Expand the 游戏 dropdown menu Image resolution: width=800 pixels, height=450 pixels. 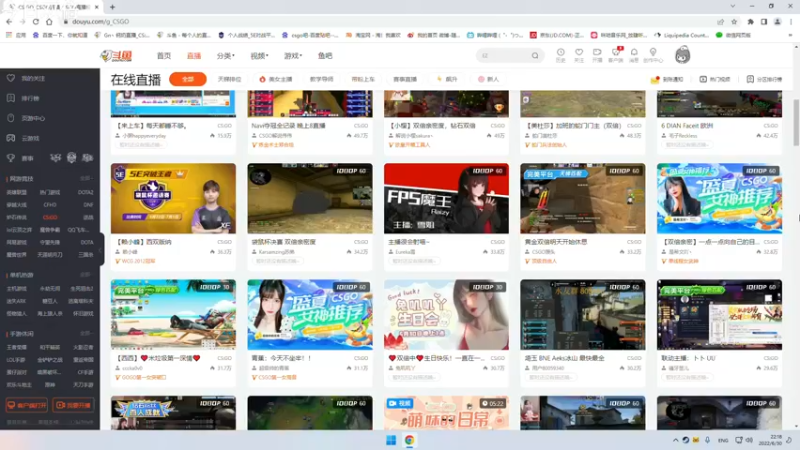coord(293,56)
